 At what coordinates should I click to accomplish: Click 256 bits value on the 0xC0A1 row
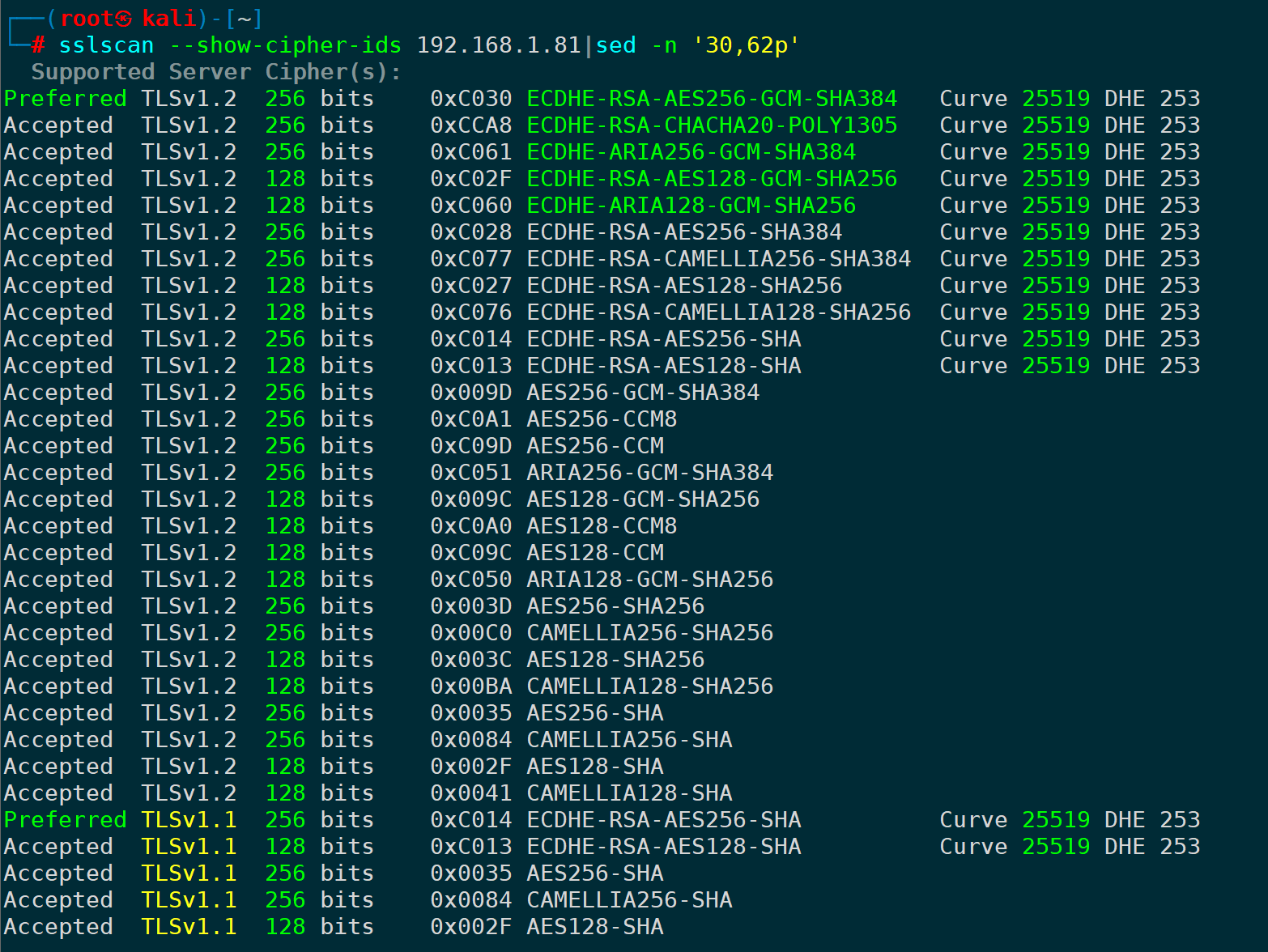coord(319,419)
